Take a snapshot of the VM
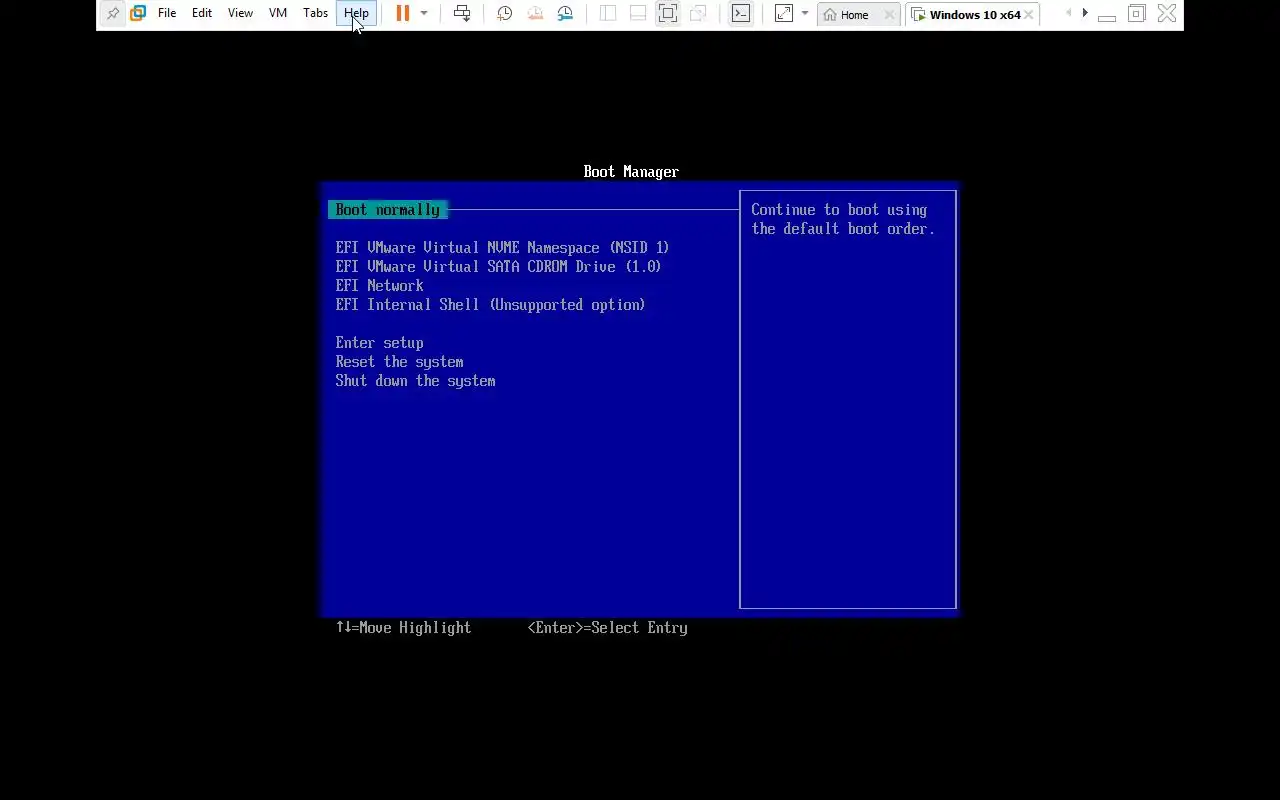1280x800 pixels. click(x=505, y=14)
